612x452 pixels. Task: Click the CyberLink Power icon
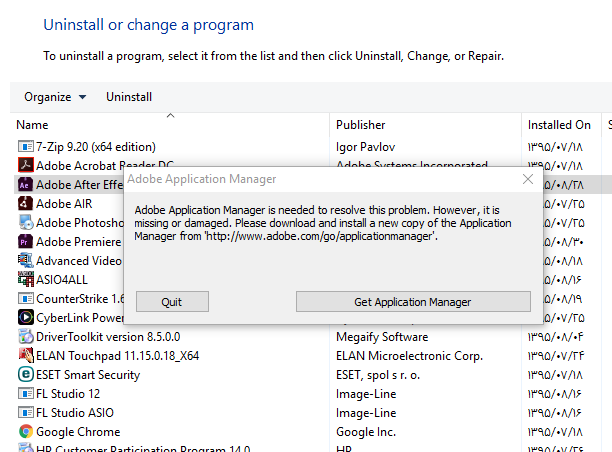coord(26,317)
